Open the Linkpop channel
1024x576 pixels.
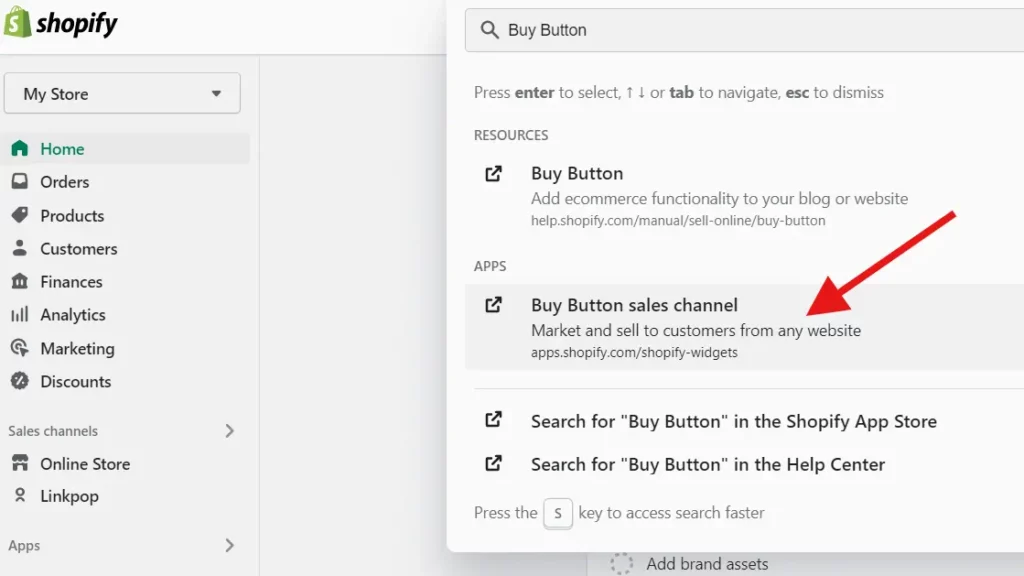[x=70, y=496]
